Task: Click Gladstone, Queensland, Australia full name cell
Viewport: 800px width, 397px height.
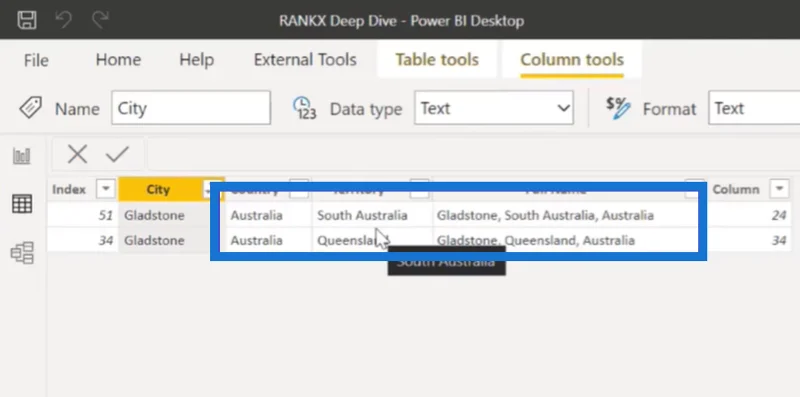Action: 565,240
